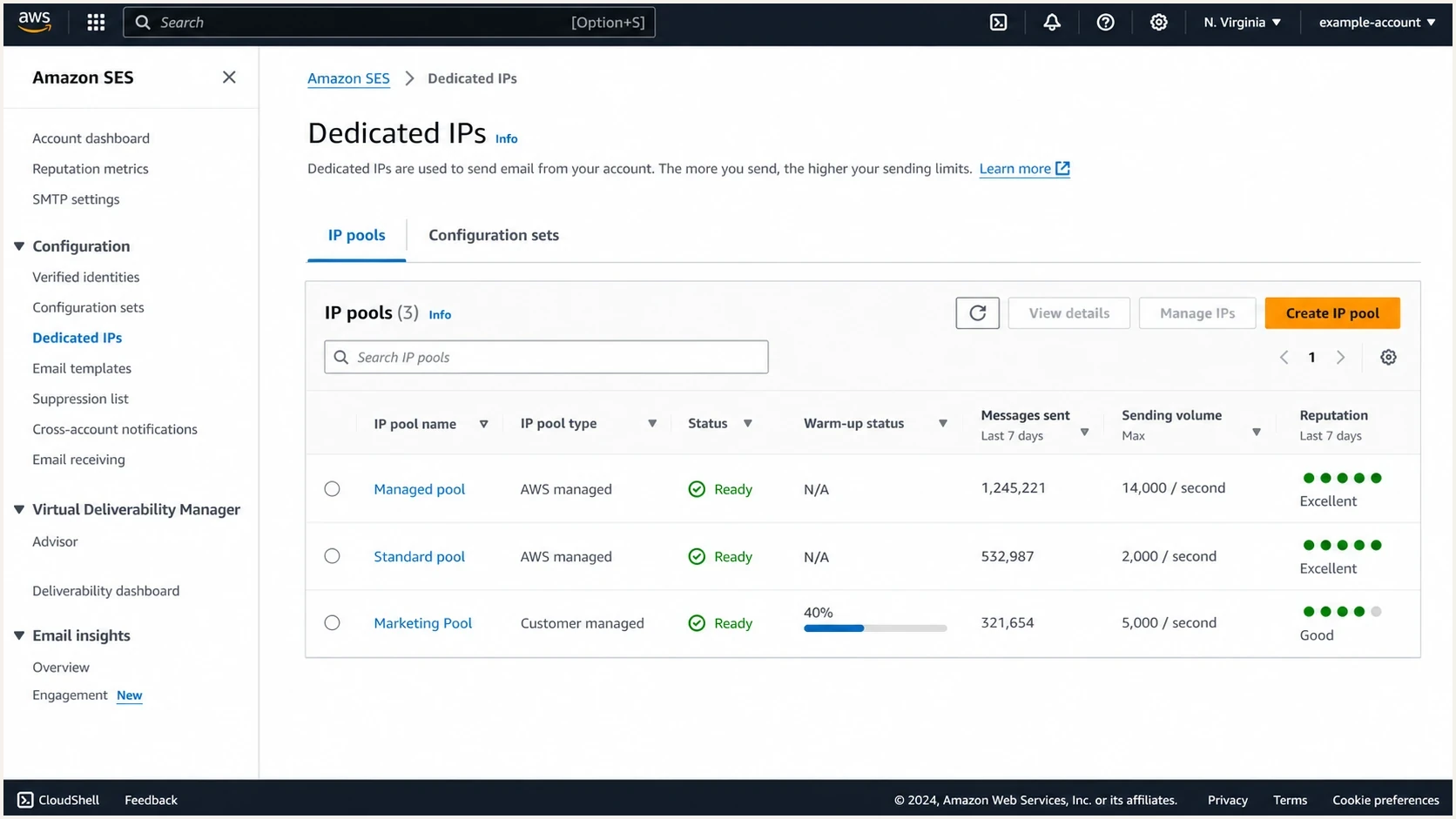Open Feedback in the footer
The image size is (1456, 819).
[x=151, y=800]
